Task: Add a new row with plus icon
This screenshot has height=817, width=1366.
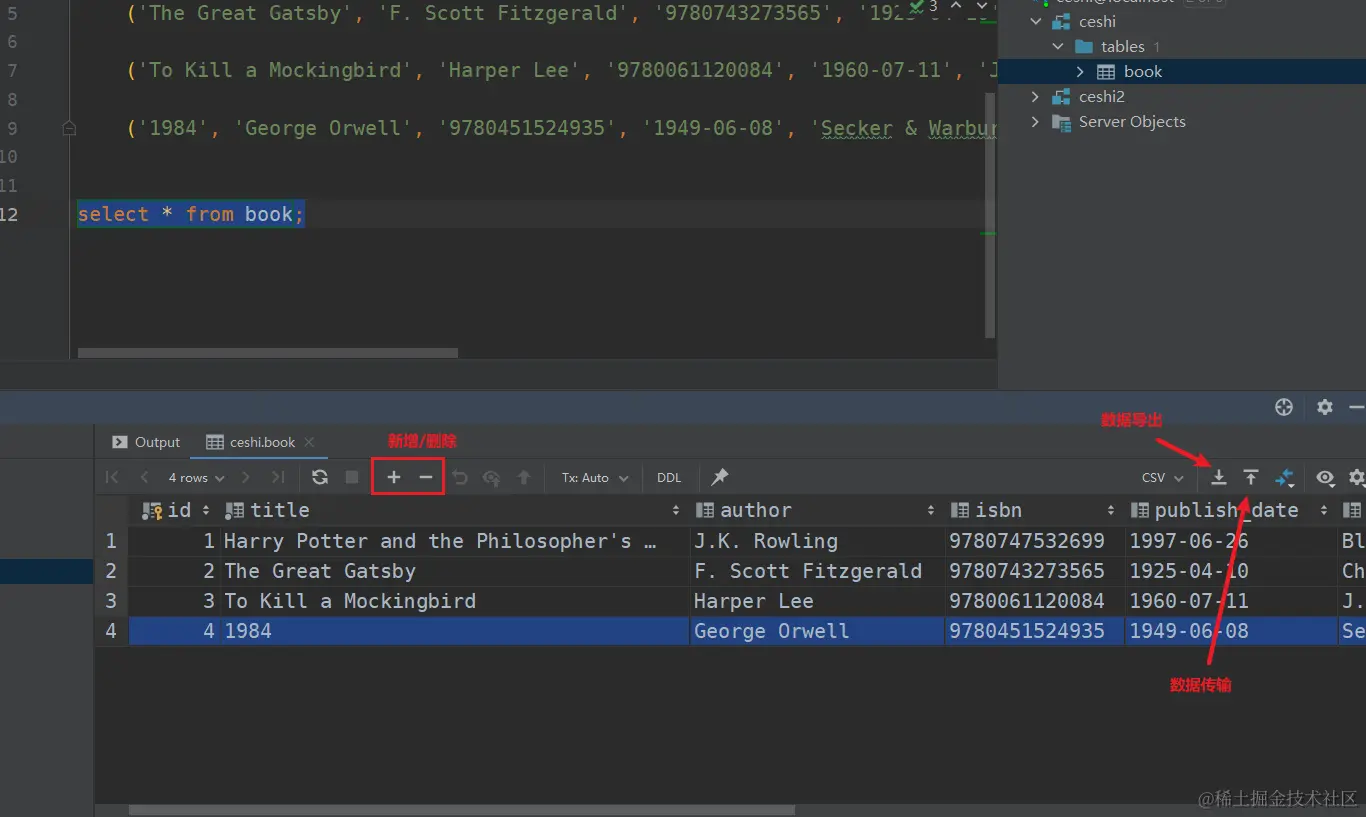Action: [x=394, y=478]
